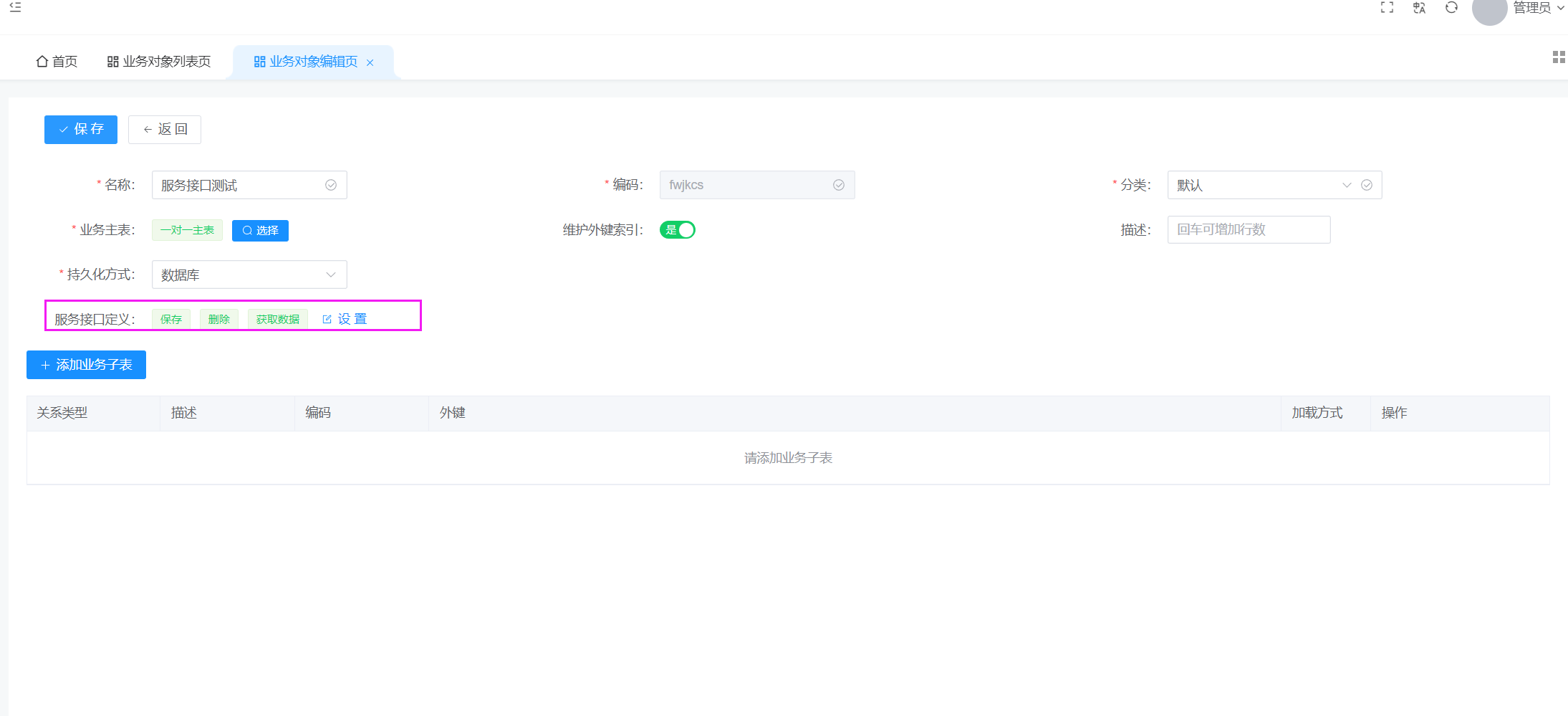Image resolution: width=1568 pixels, height=716 pixels.
Task: Click the check icon in 名称 field
Action: coord(331,185)
